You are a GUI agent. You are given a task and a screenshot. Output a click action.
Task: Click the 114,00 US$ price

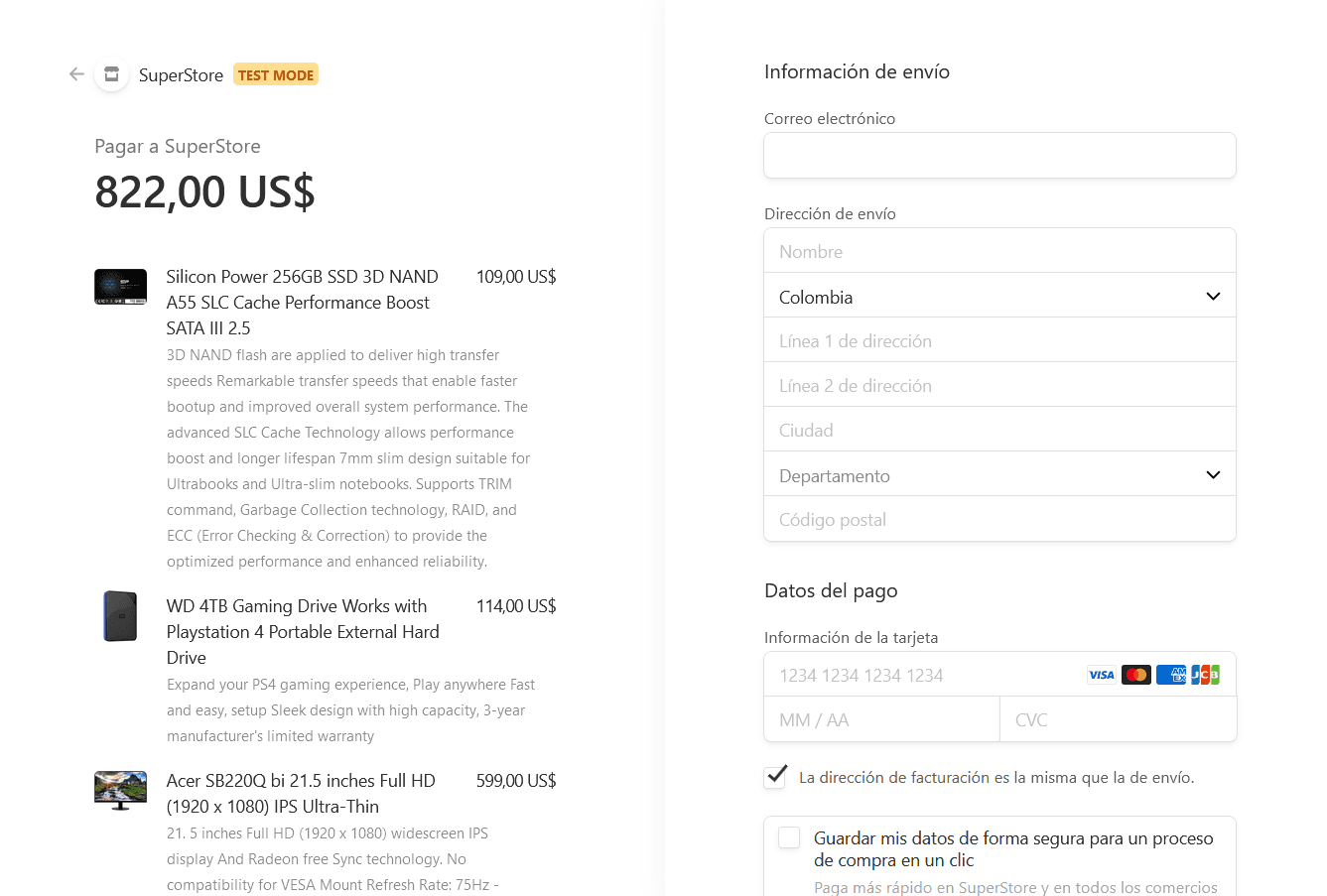point(516,606)
